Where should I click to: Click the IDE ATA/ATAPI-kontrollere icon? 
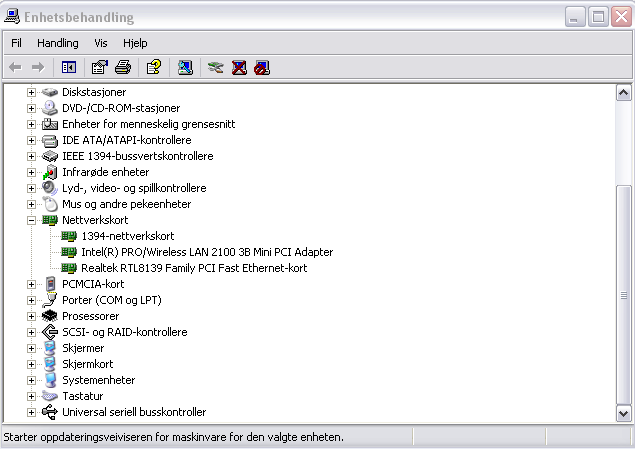point(50,140)
